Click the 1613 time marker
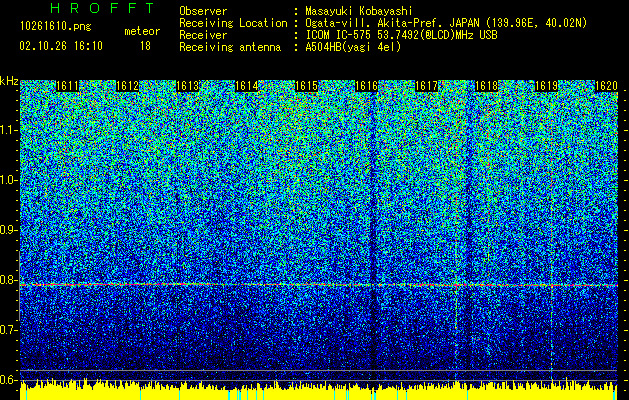This screenshot has width=629, height=400. (187, 86)
